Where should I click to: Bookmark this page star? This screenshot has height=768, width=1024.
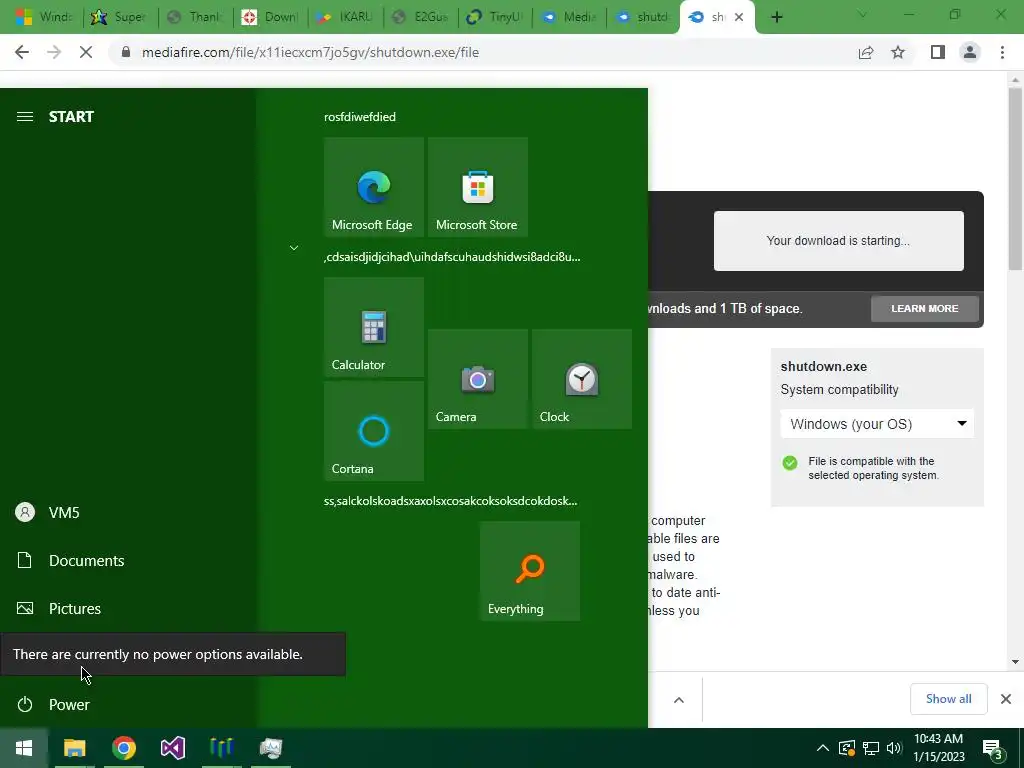click(898, 52)
